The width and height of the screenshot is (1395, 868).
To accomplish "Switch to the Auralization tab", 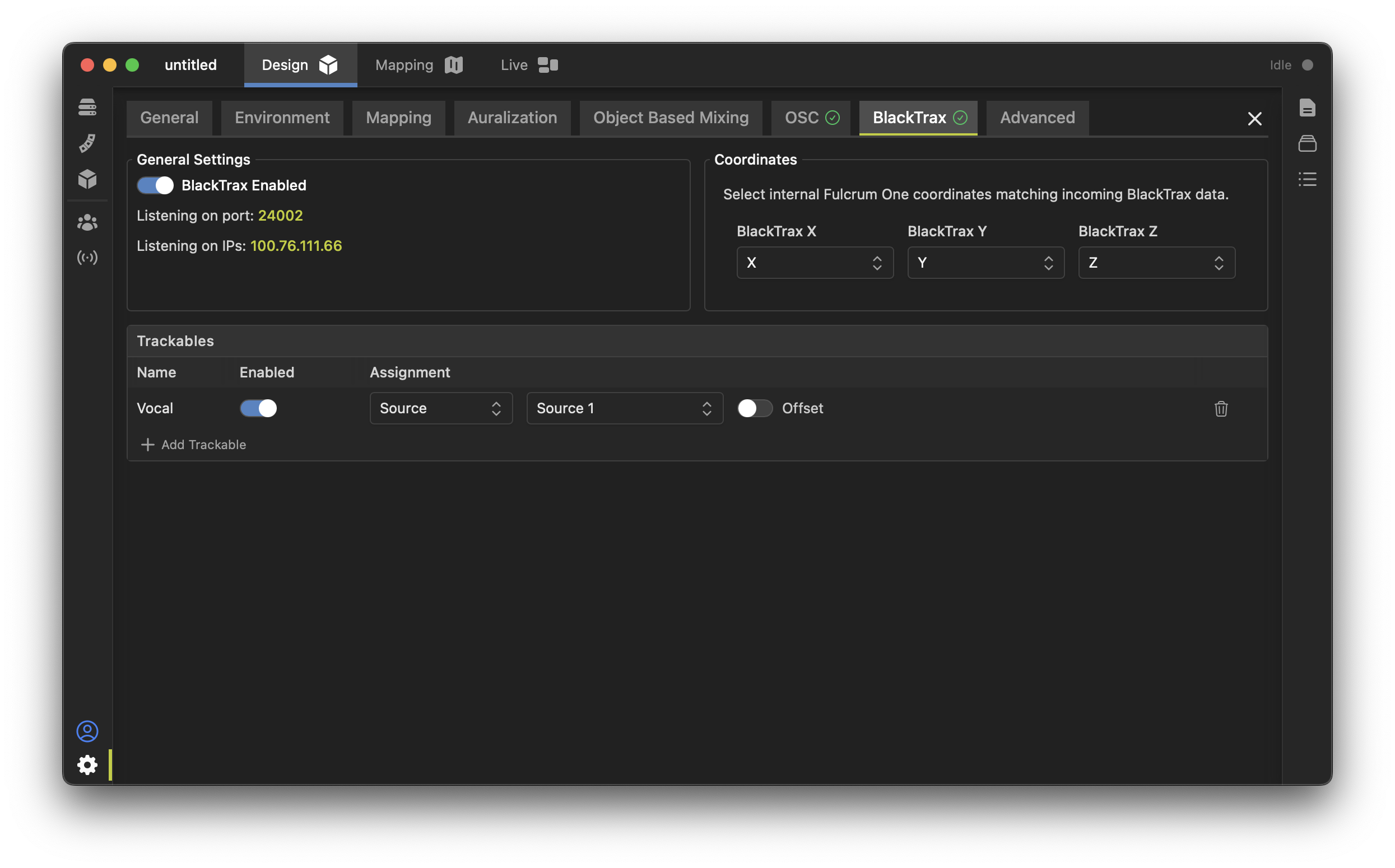I will [x=511, y=118].
